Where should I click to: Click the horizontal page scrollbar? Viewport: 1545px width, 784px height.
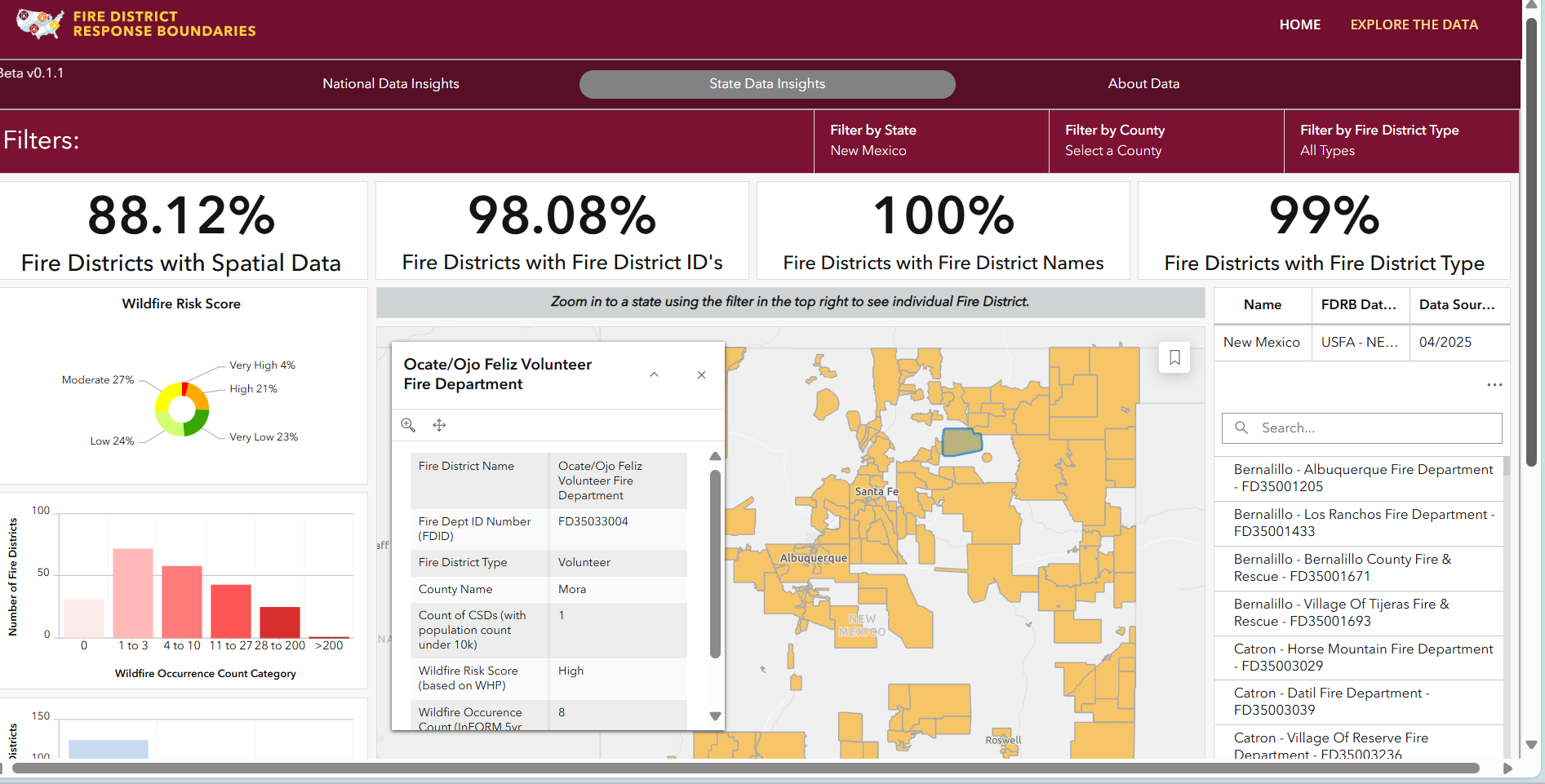tap(746, 768)
